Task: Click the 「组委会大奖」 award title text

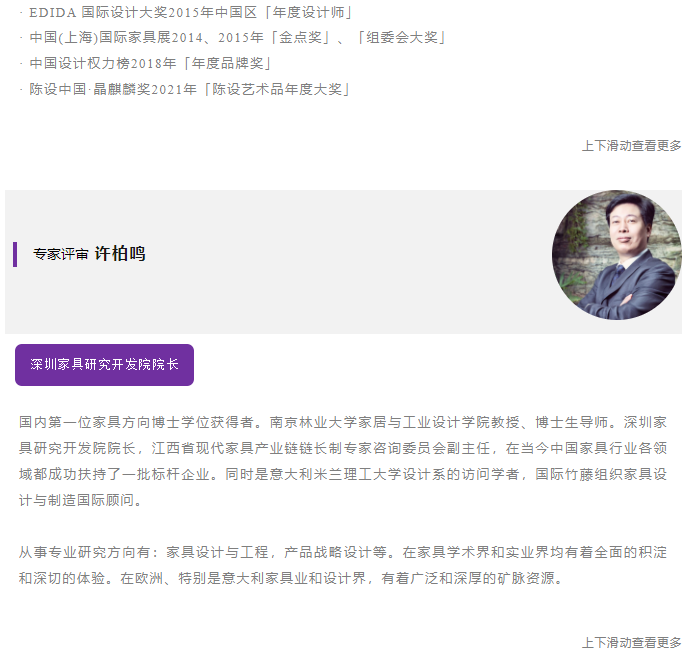Action: point(402,38)
